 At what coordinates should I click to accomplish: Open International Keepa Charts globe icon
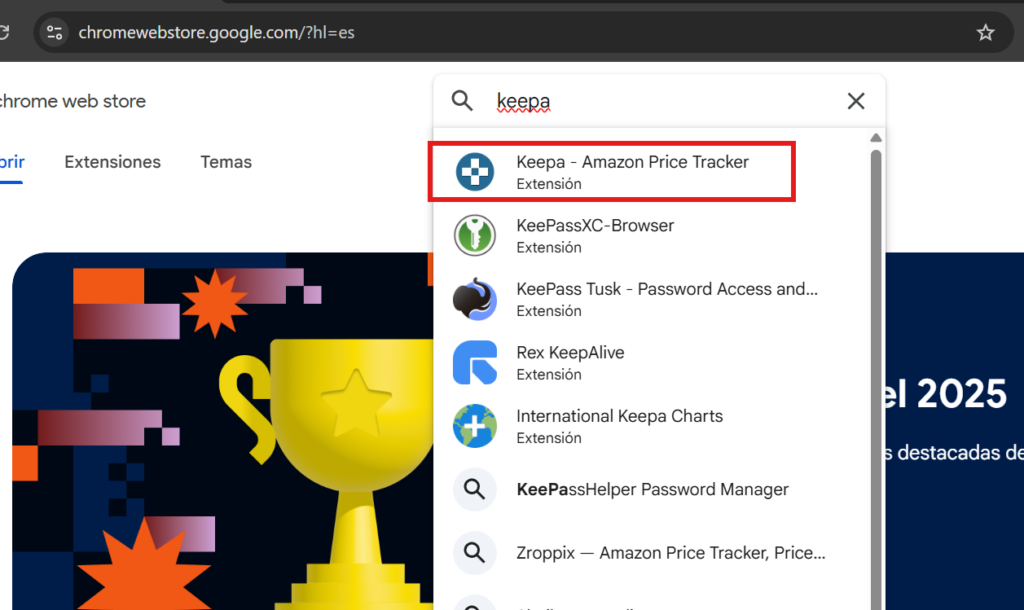[475, 426]
